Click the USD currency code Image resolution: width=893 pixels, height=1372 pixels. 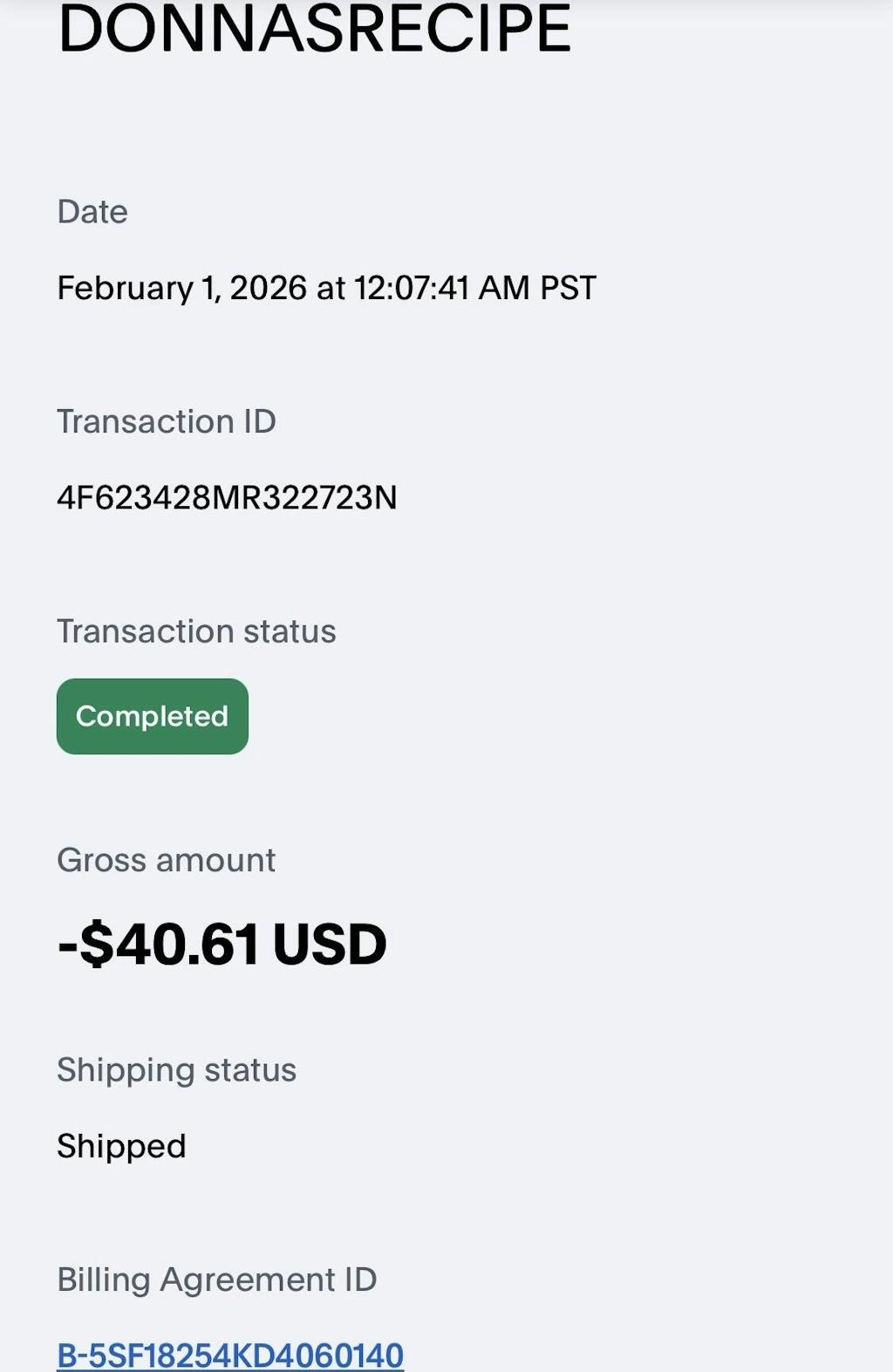point(329,945)
